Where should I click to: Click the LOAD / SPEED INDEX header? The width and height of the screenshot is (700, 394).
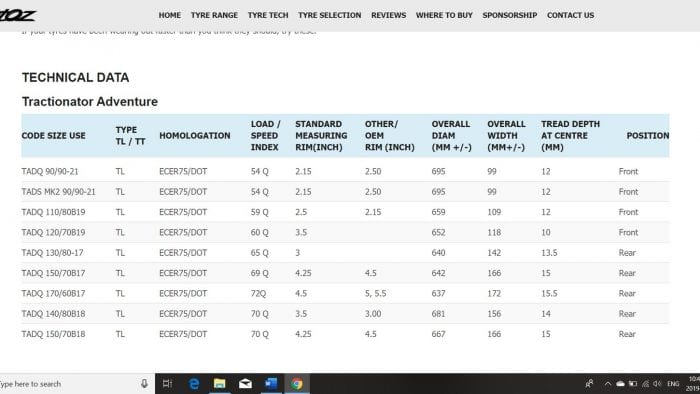coord(266,136)
